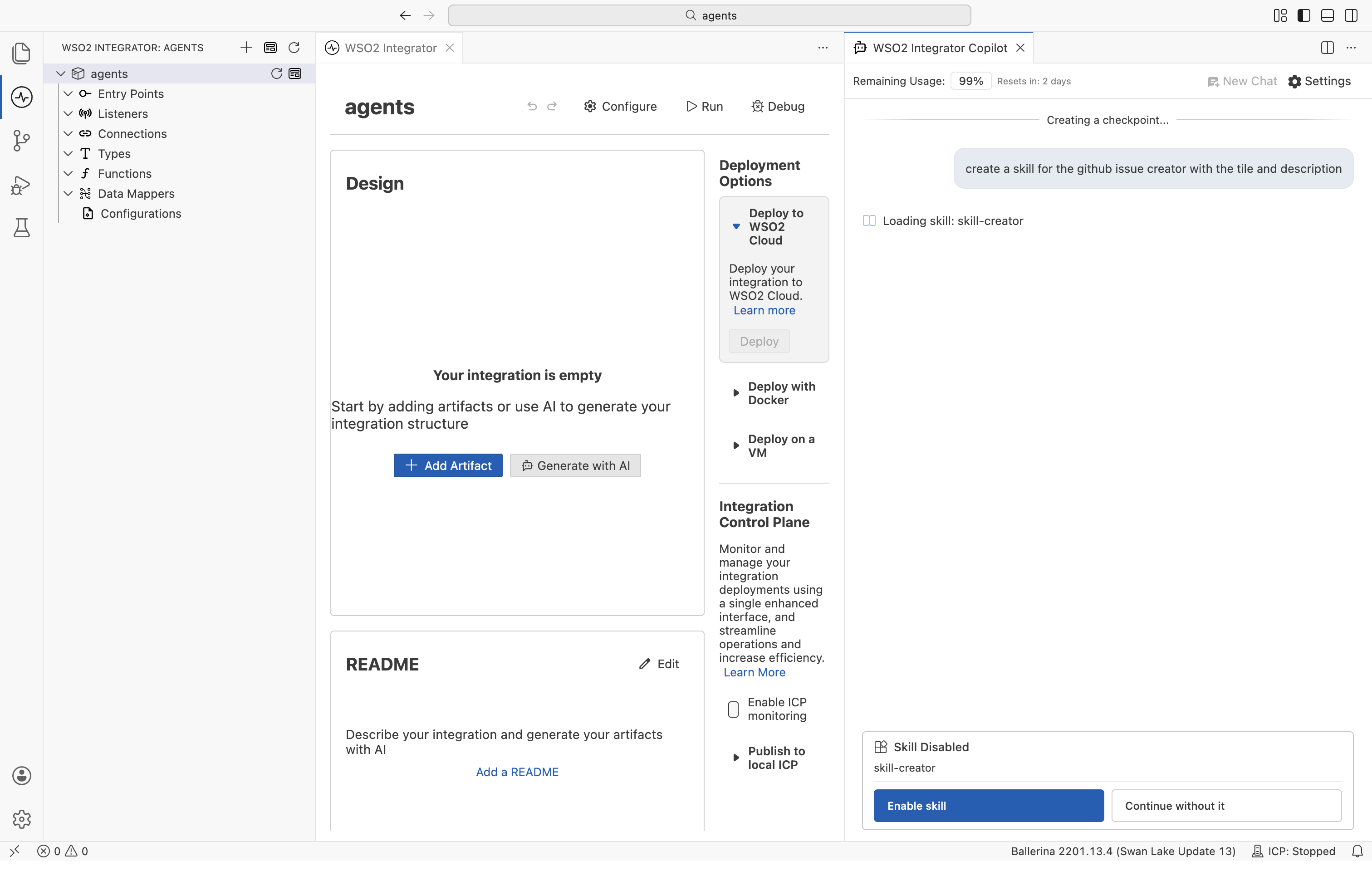Click Add a README link
The image size is (1372, 871).
tap(517, 772)
